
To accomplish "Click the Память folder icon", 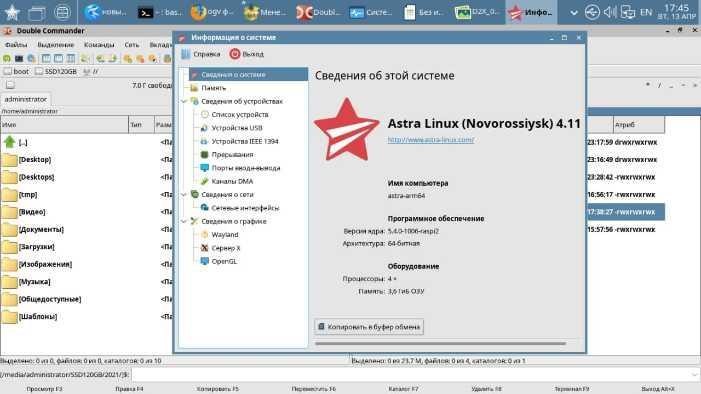I will coord(194,88).
